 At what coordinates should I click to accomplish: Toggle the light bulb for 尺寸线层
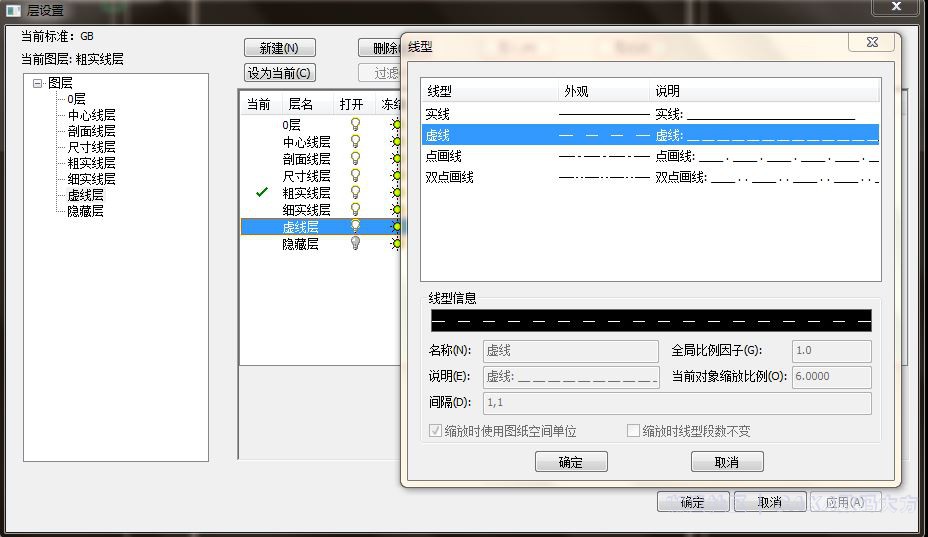click(x=355, y=176)
